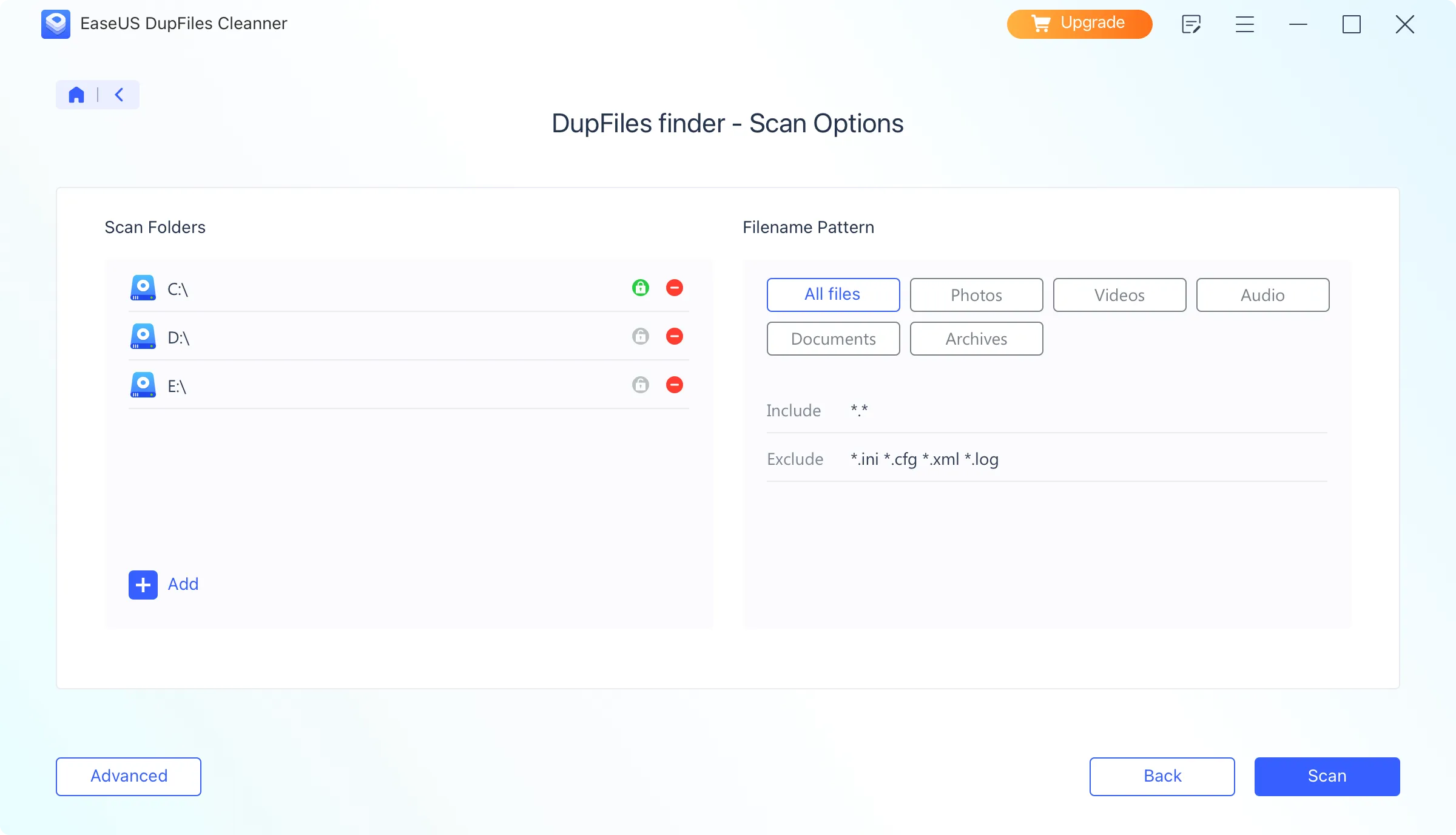
Task: Remove the E:\ drive using the red minus
Action: tap(675, 385)
